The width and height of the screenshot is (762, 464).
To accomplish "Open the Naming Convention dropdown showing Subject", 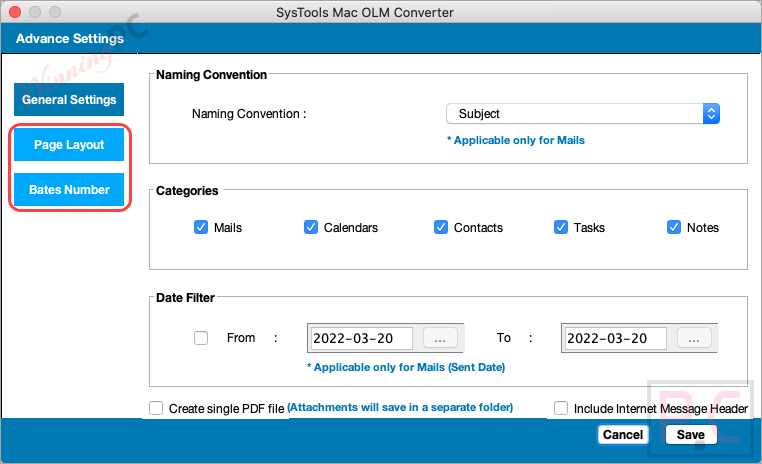I will click(583, 114).
